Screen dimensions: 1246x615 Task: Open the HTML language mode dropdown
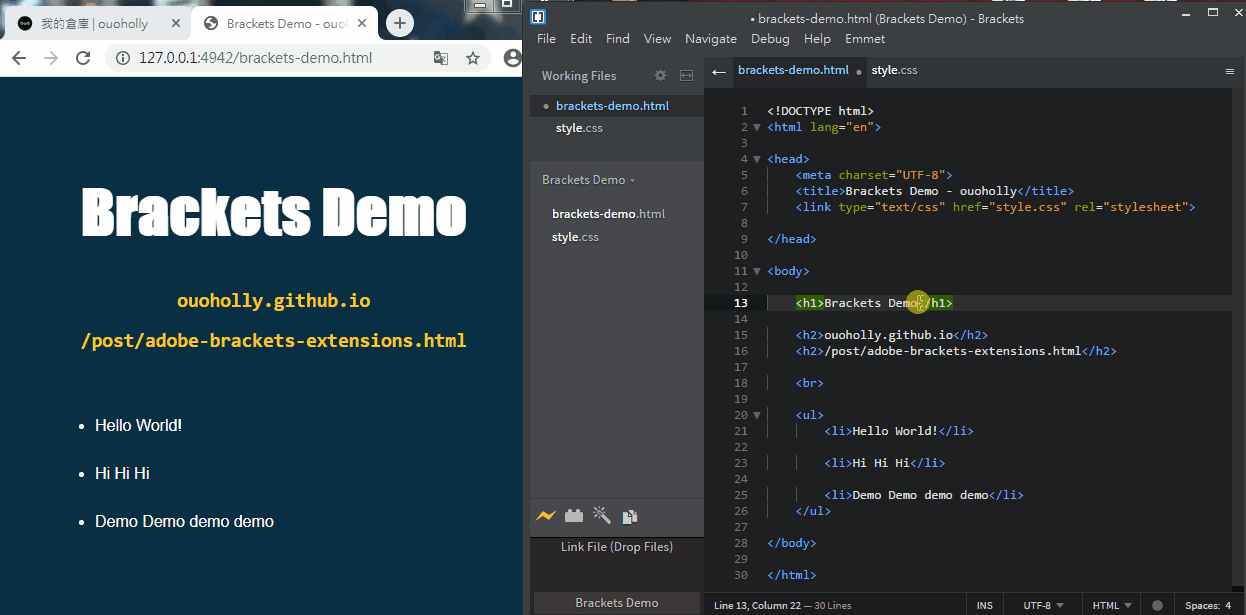[x=1112, y=605]
